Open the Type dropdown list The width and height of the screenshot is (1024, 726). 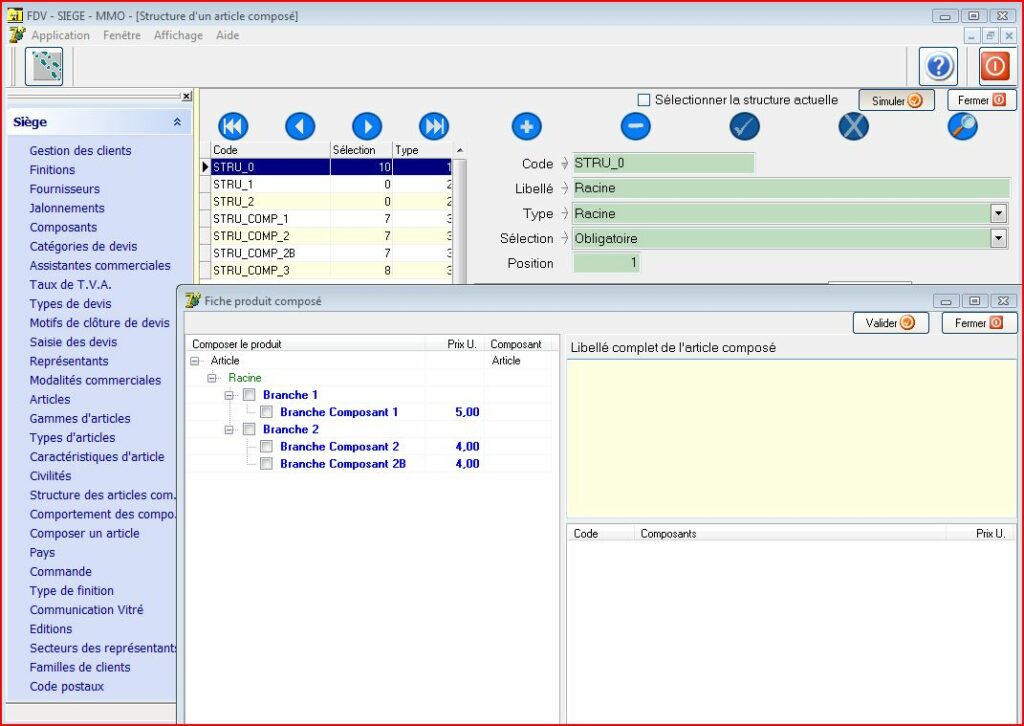998,213
